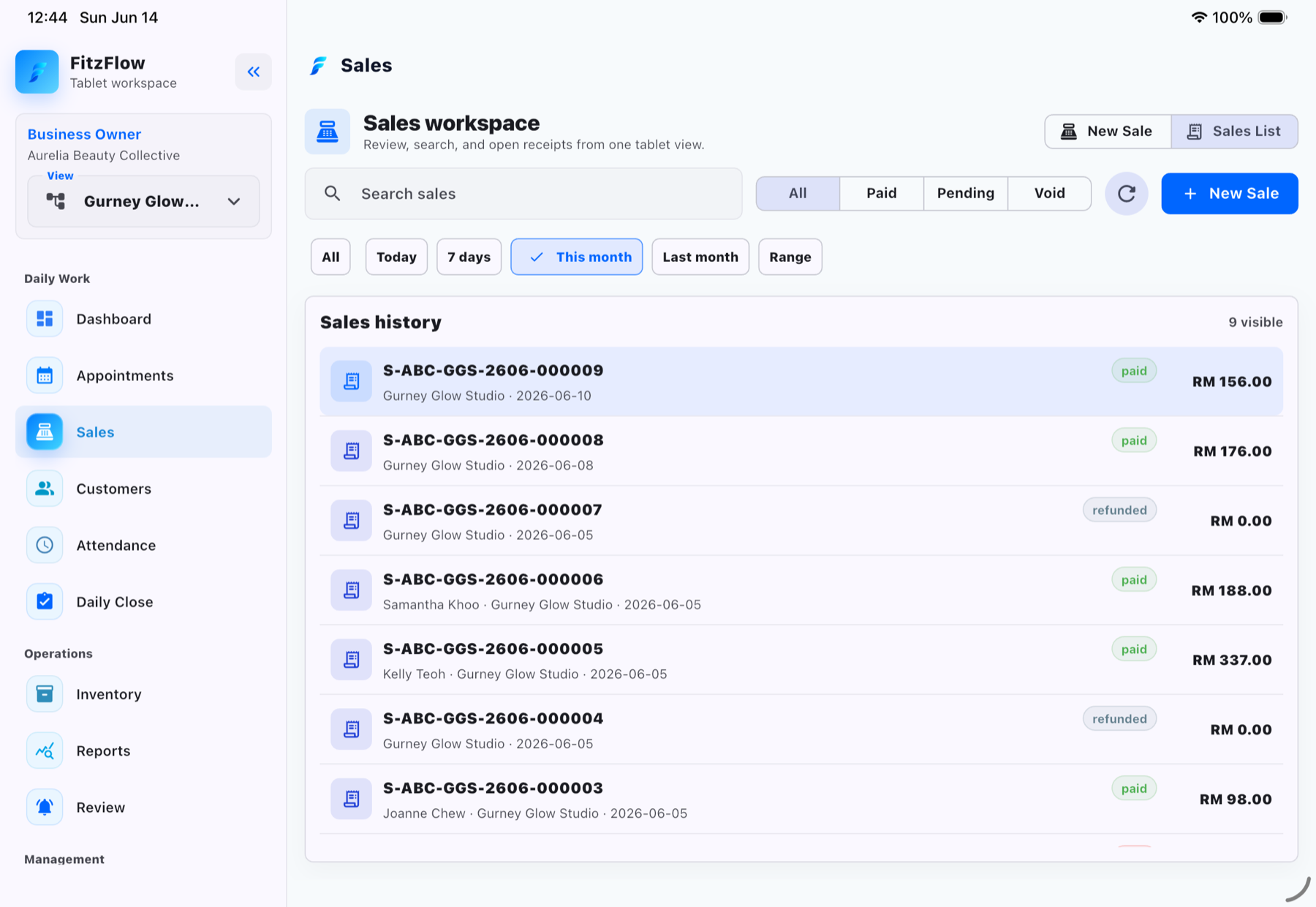Click receipt icon of sale 000004
The width and height of the screenshot is (1316, 907).
click(x=352, y=729)
